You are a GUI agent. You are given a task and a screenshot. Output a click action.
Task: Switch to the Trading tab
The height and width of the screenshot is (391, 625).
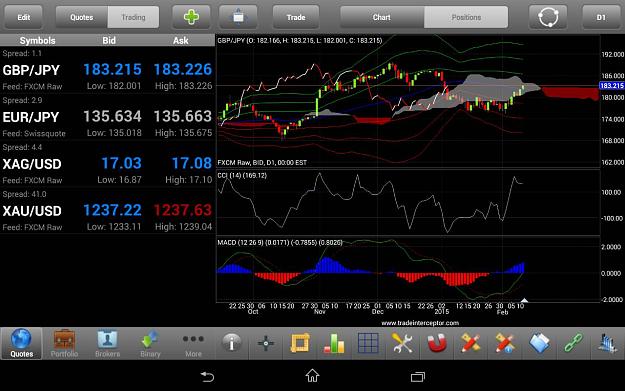(133, 17)
